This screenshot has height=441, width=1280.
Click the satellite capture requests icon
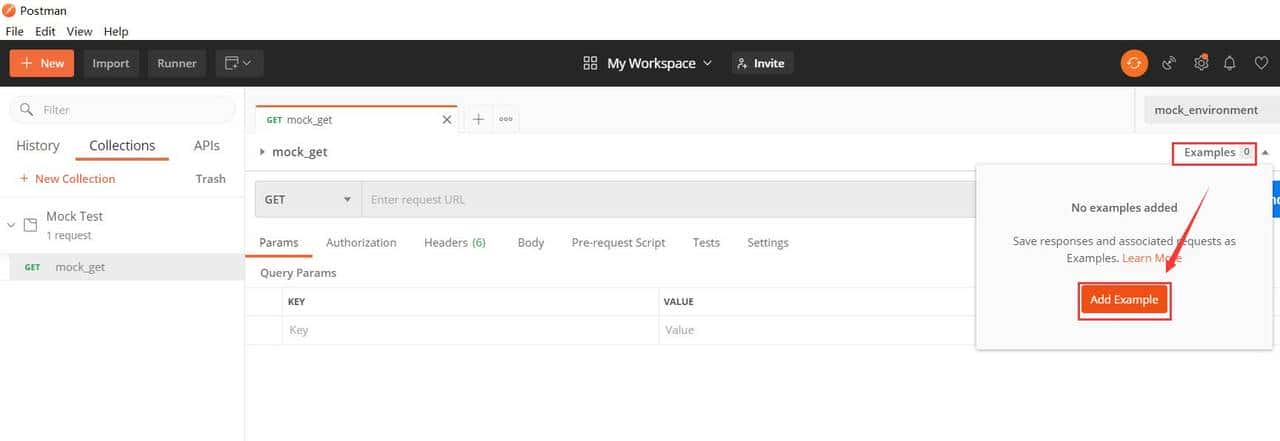coord(1169,63)
